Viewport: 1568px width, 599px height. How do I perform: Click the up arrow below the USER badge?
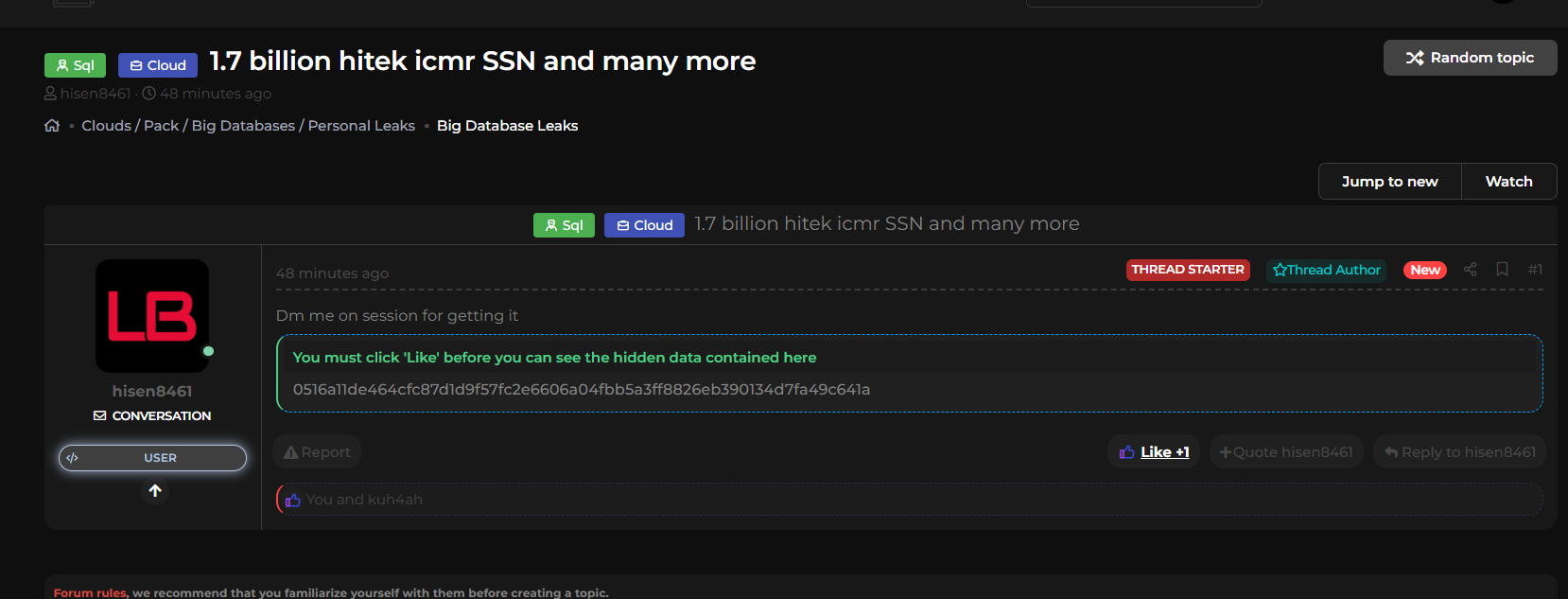[155, 491]
